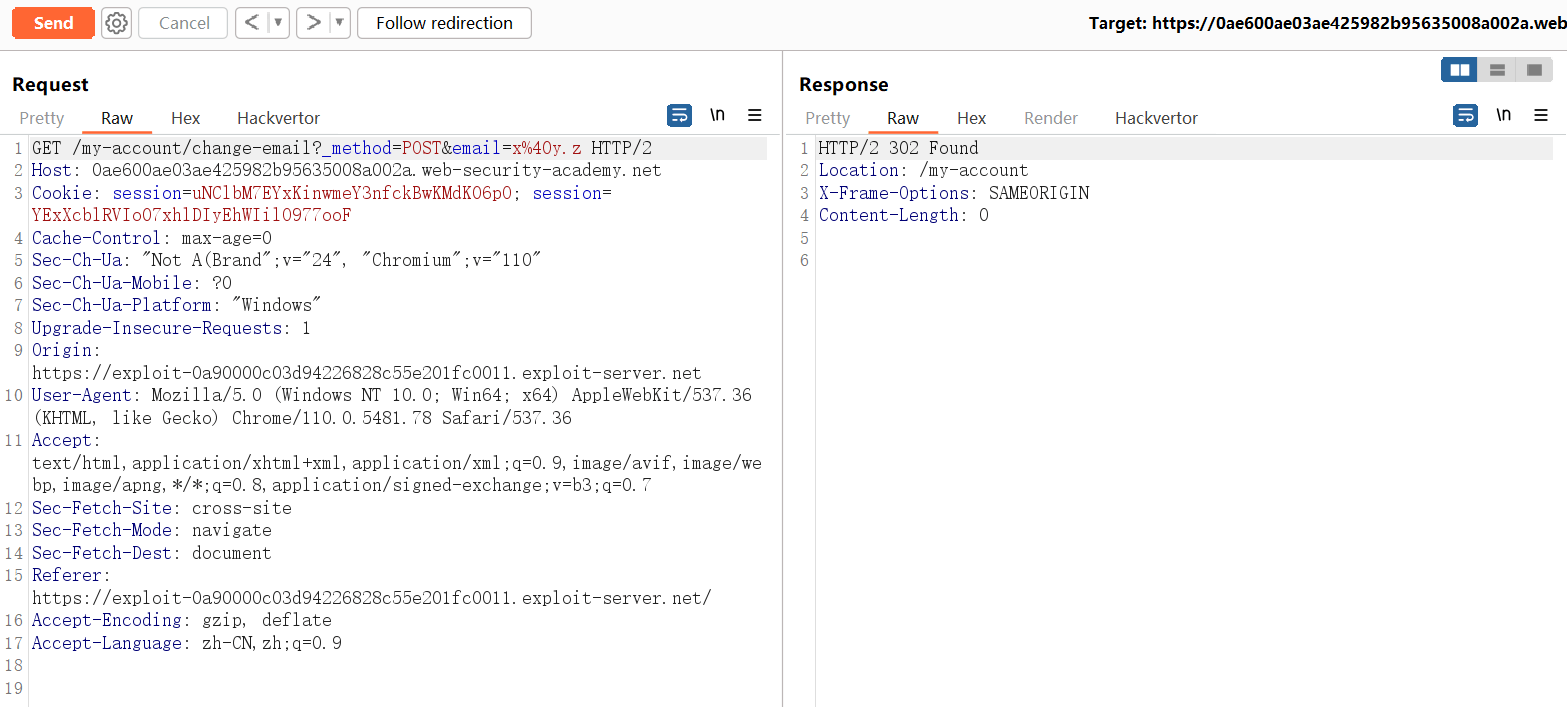The image size is (1567, 707).
Task: Toggle word wrap icon in Request panel
Action: click(x=679, y=115)
